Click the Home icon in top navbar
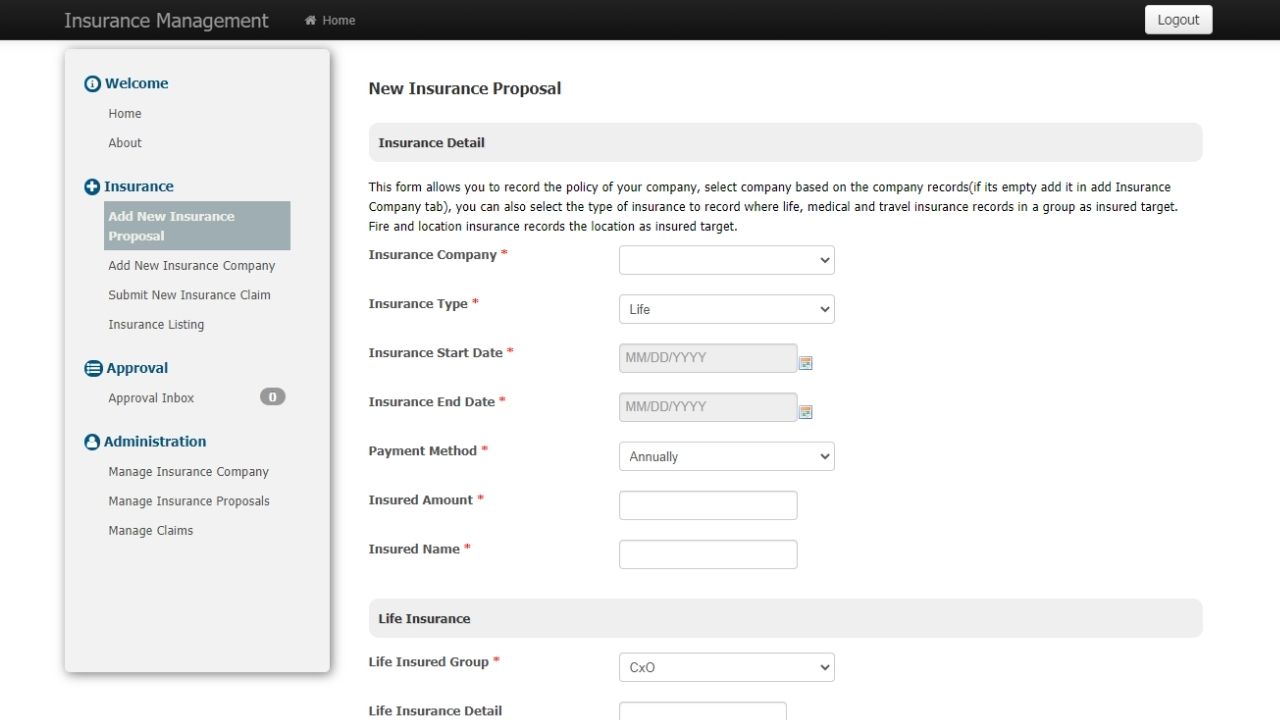The height and width of the screenshot is (720, 1280). coord(311,20)
